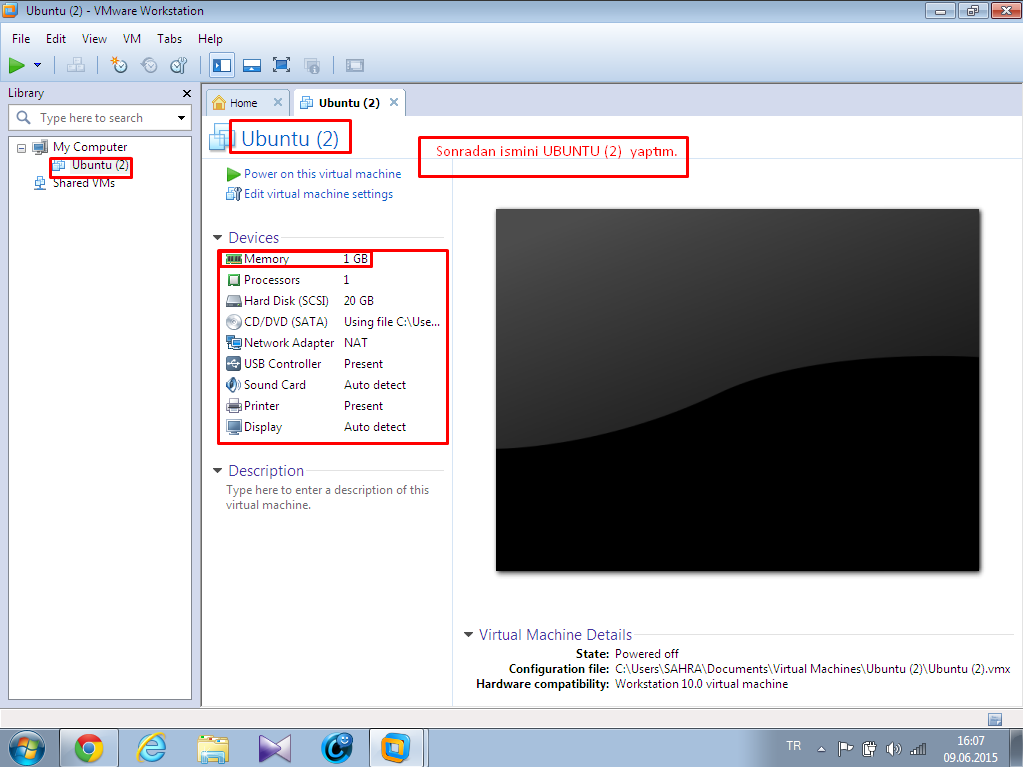Open the power options dropdown arrow
This screenshot has height=767, width=1023.
[37, 65]
